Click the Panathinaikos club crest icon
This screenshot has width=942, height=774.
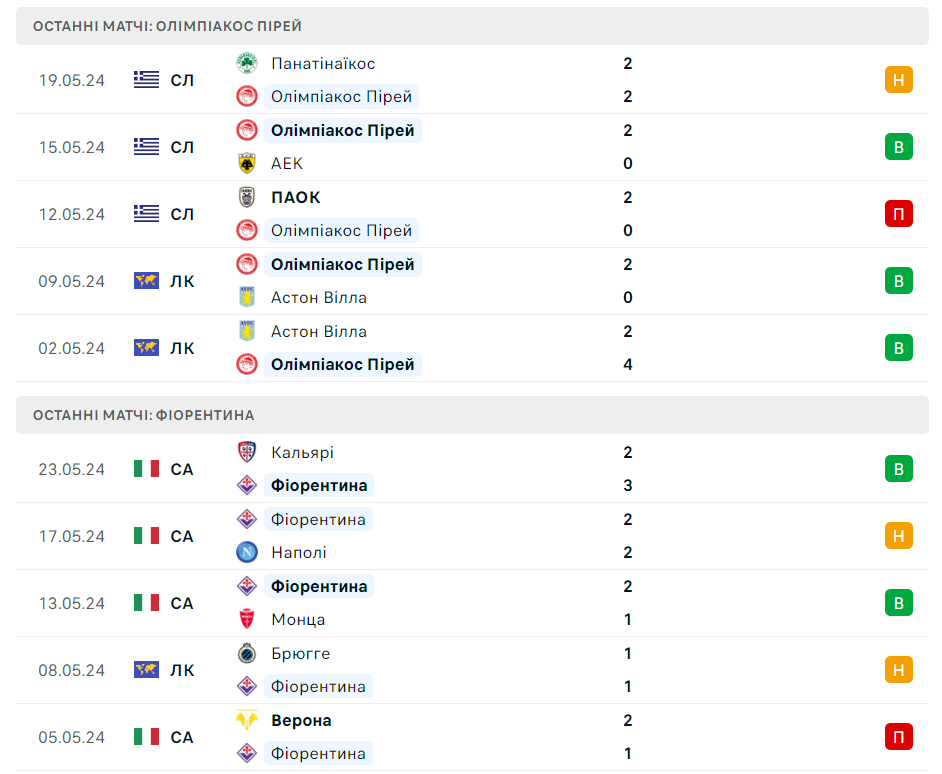[x=246, y=63]
